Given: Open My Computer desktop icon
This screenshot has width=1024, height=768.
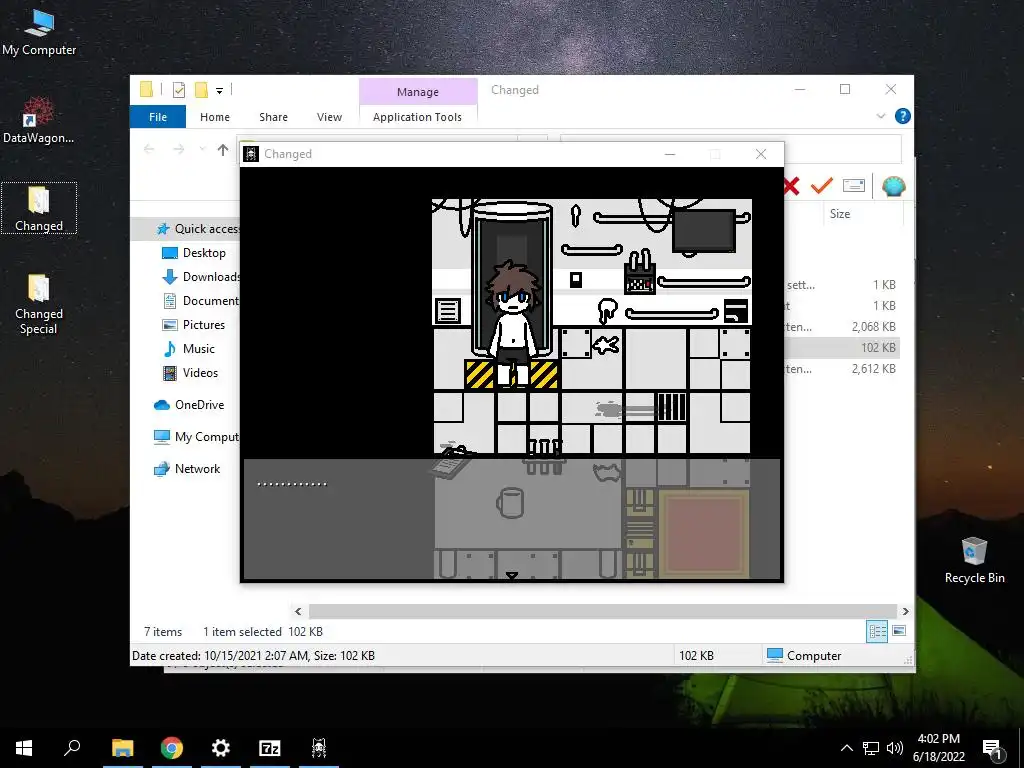Looking at the screenshot, I should 39,31.
